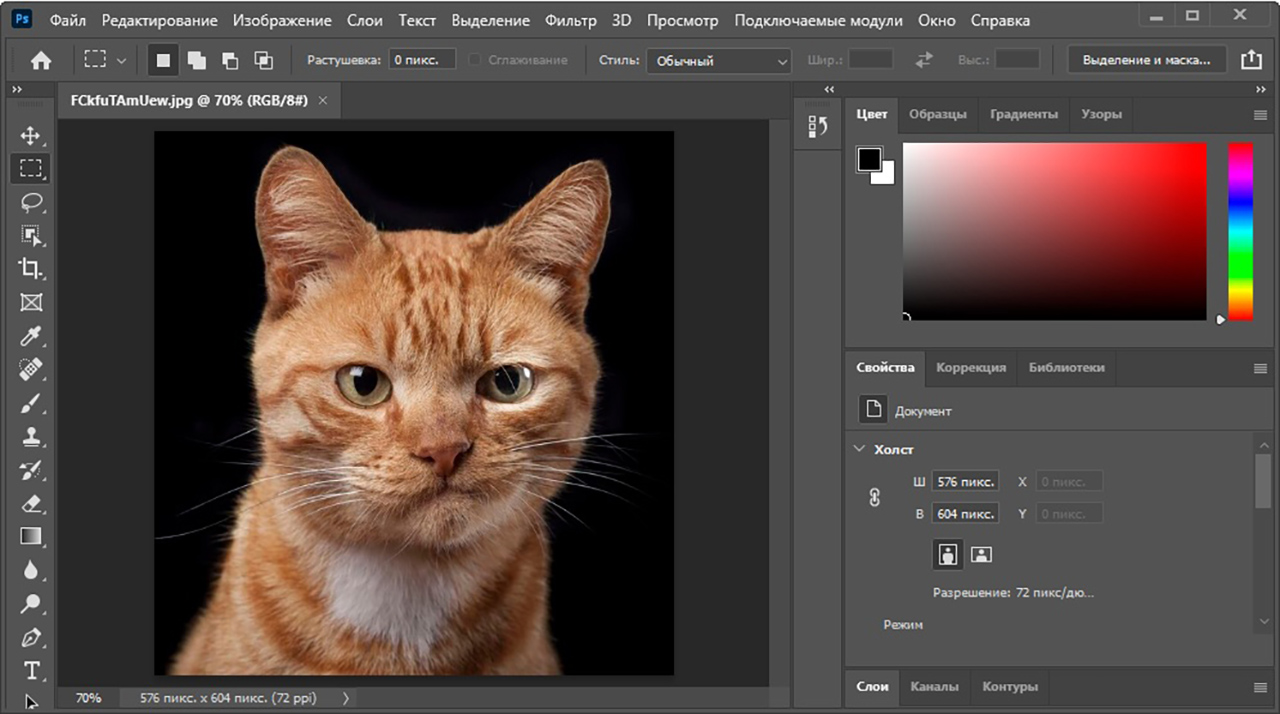Toggle the Сглаживание checkbox

[x=475, y=60]
